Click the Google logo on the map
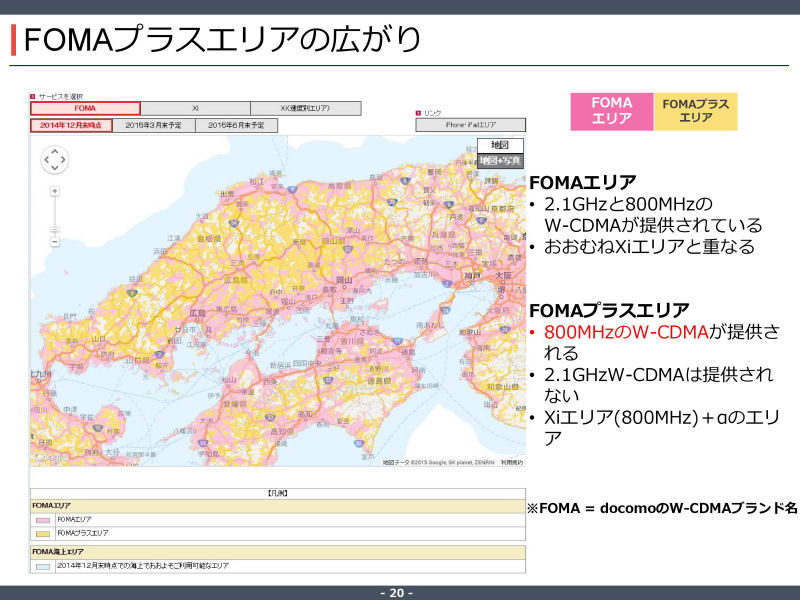This screenshot has width=800, height=600. [x=49, y=459]
